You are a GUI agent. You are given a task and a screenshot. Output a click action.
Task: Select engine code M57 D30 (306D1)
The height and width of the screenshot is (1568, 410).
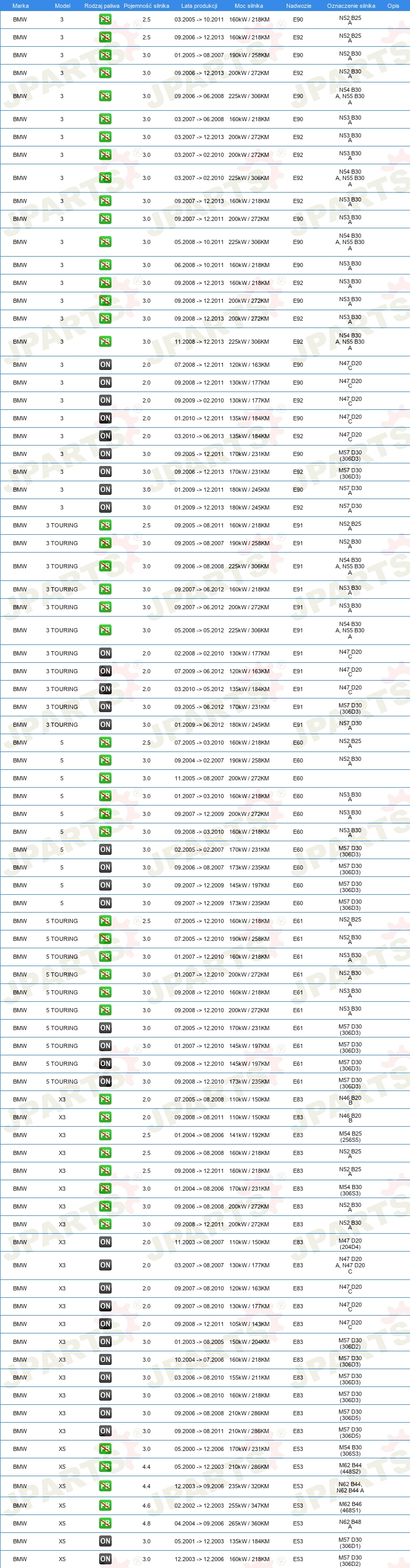pos(350,1543)
